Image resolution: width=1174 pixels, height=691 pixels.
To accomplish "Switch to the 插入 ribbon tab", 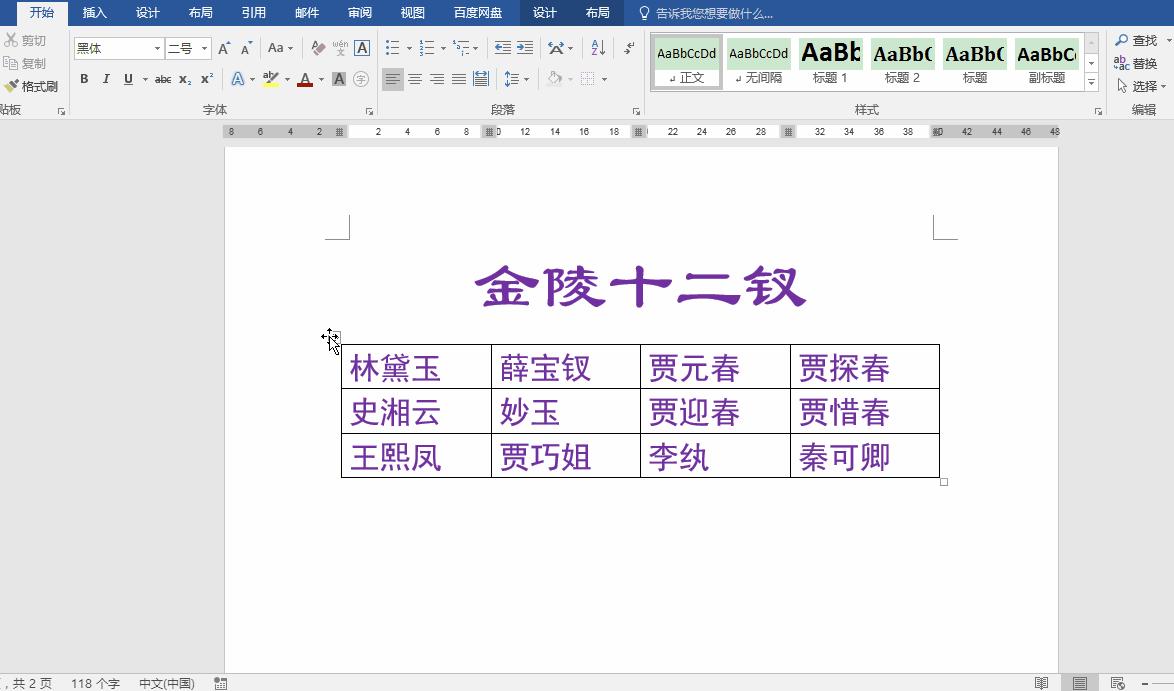I will 94,13.
